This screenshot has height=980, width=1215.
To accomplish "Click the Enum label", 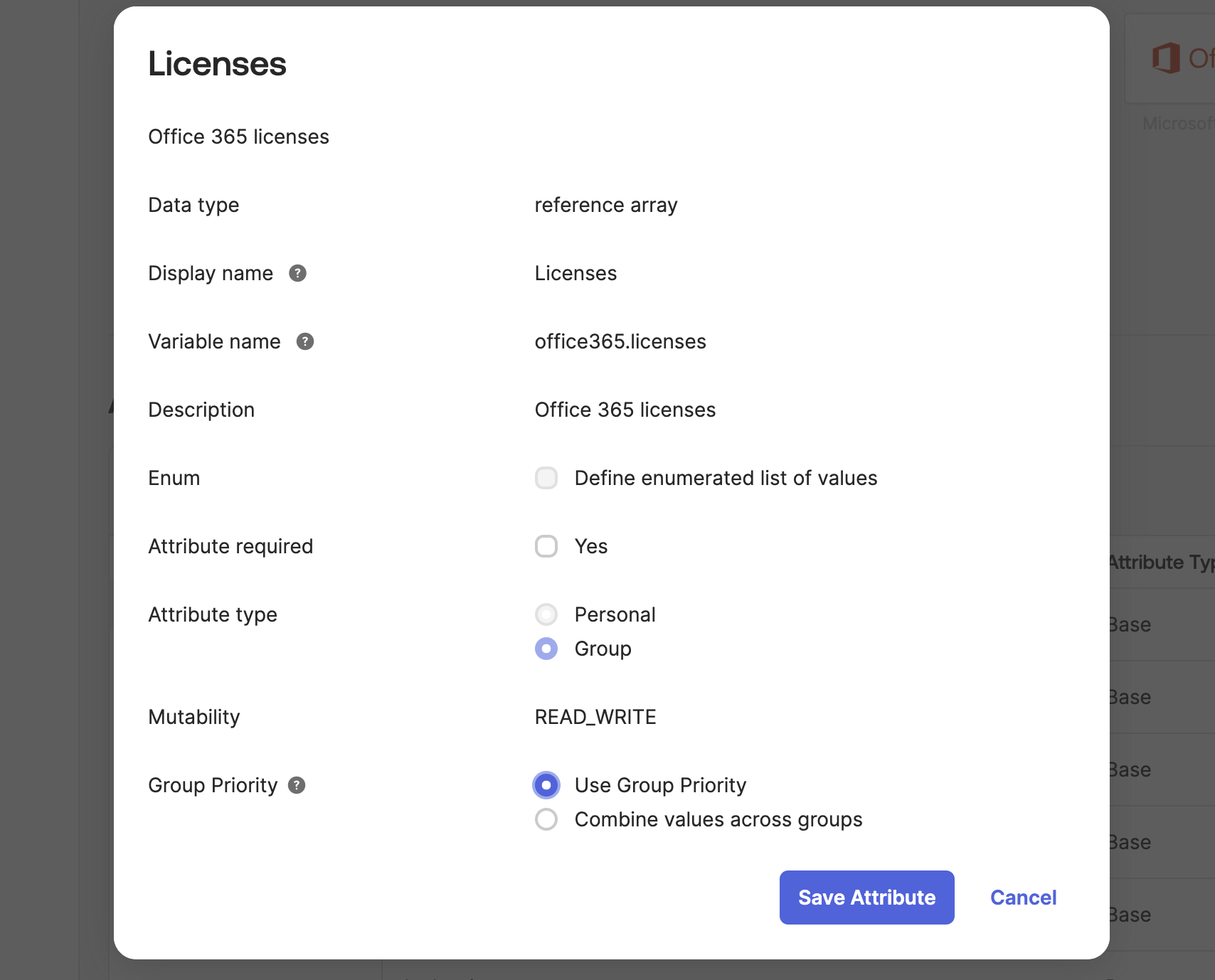I will (x=174, y=478).
